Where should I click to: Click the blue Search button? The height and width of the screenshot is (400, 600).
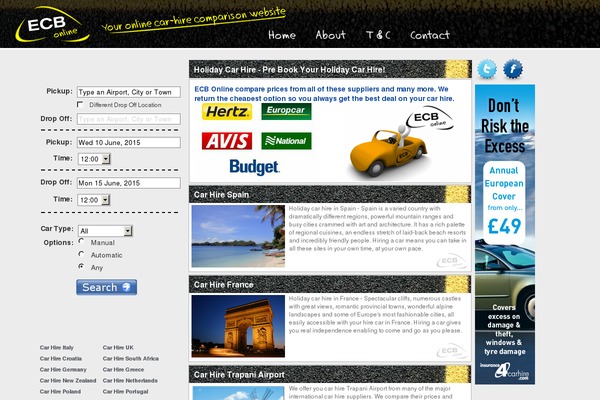[x=106, y=287]
